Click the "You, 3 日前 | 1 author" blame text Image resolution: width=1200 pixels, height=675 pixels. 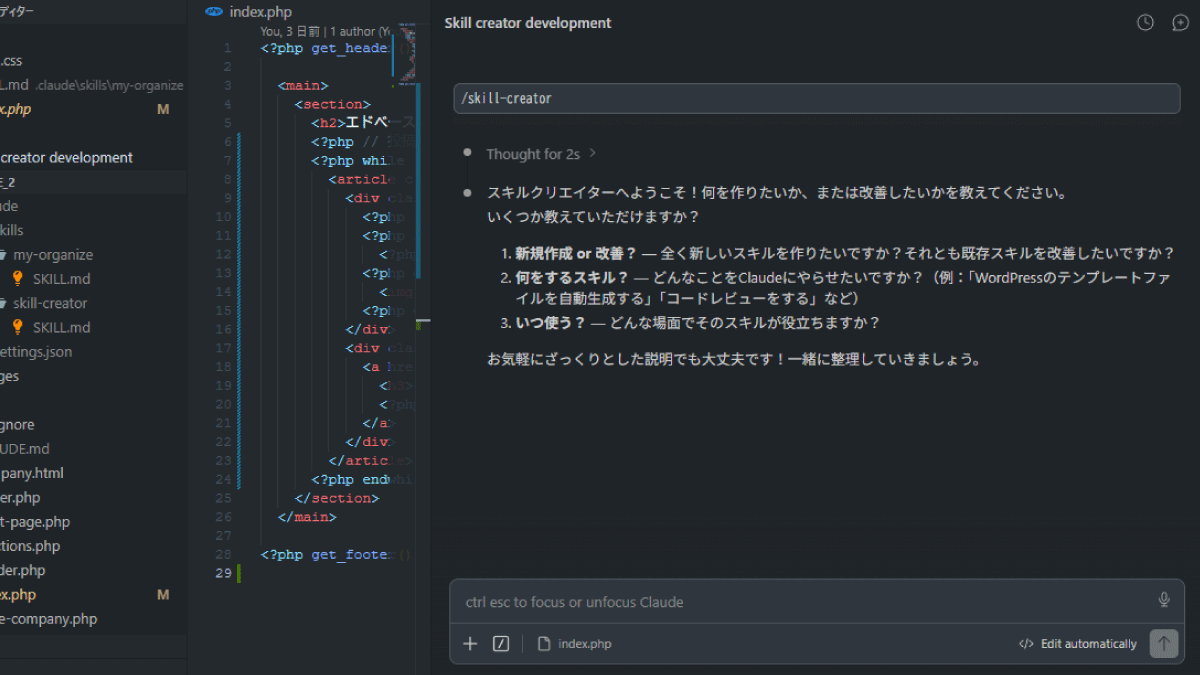324,31
